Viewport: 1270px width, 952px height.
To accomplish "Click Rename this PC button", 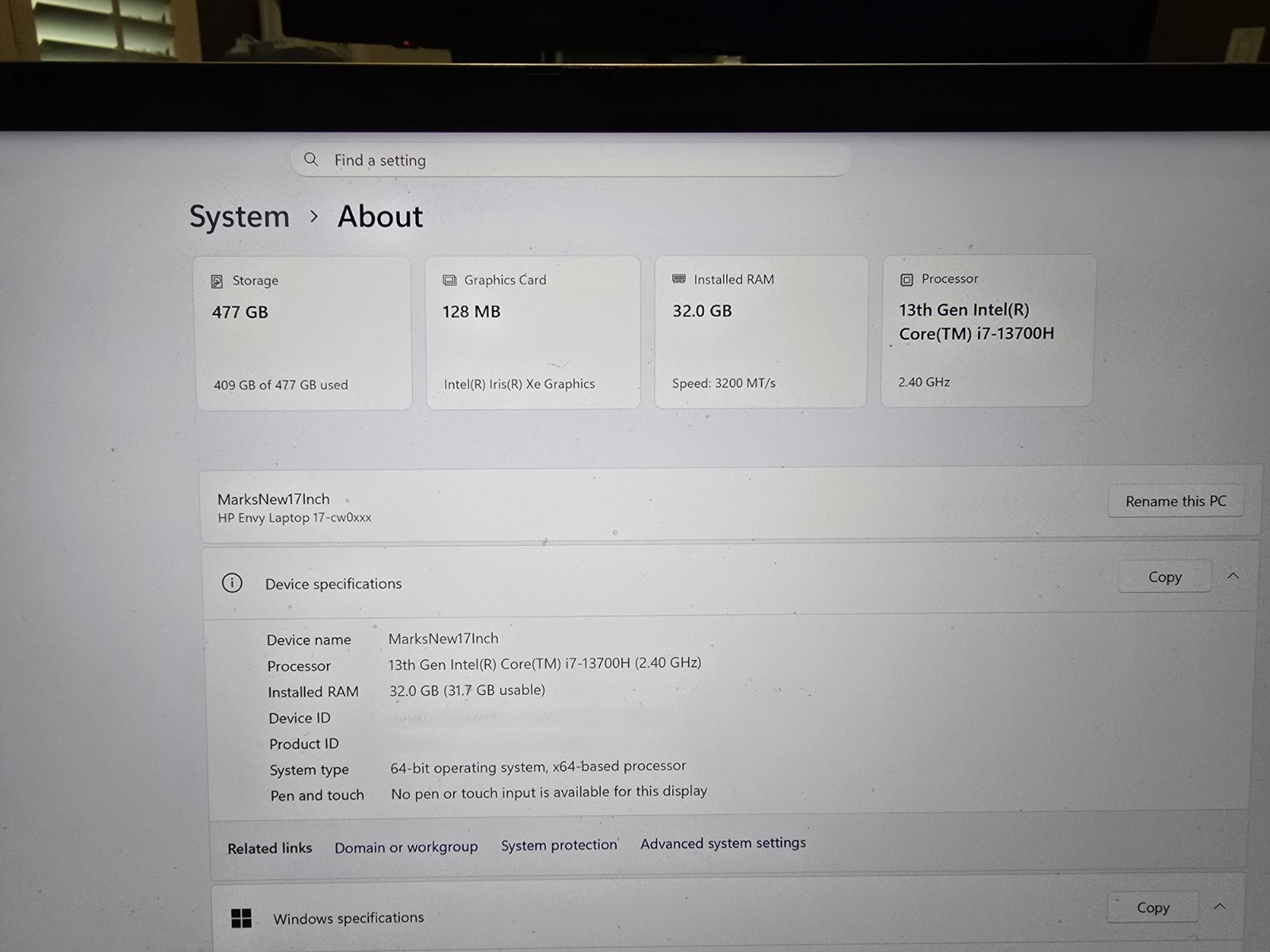I will [x=1176, y=501].
